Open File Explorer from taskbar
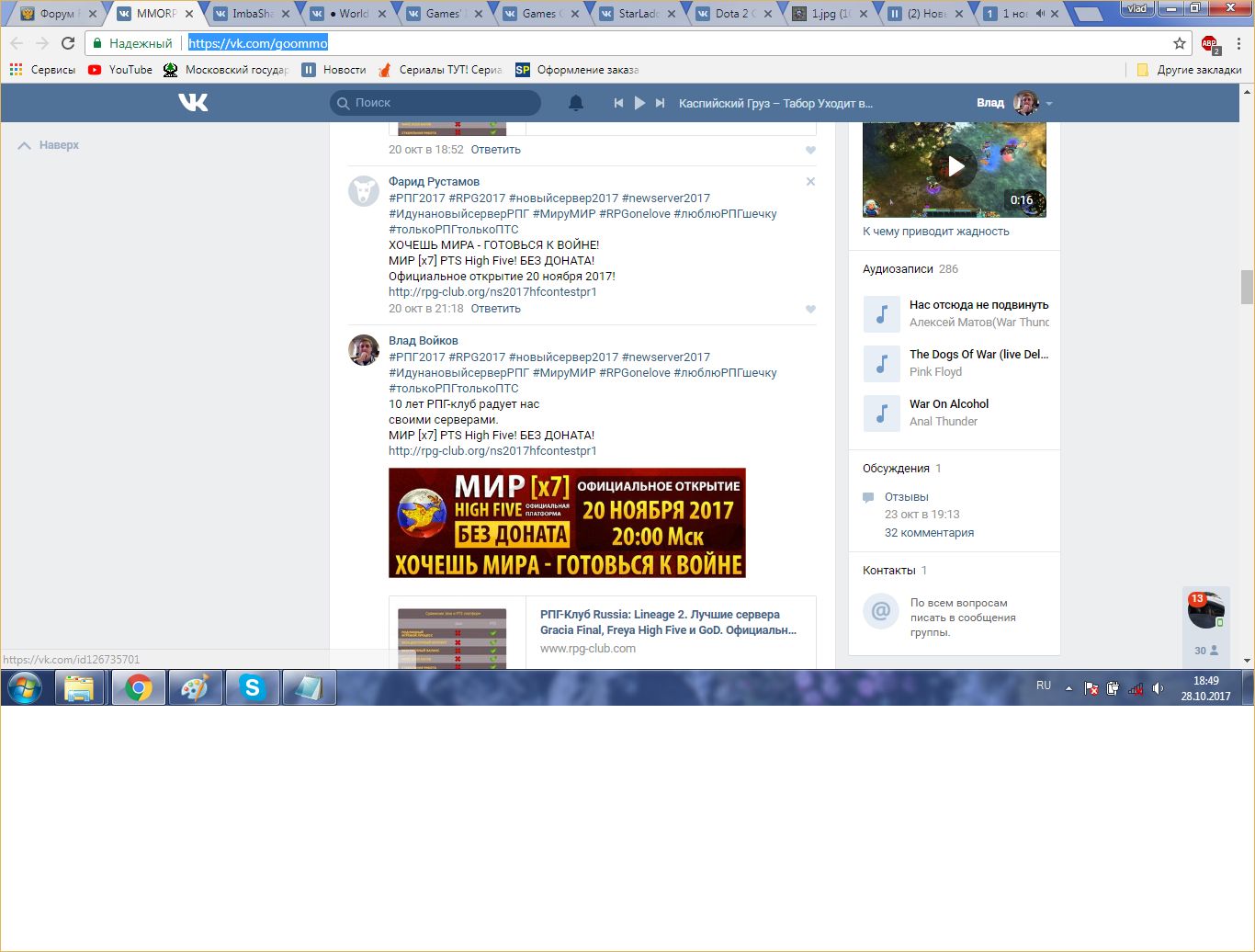This screenshot has width=1255, height=952. coord(80,687)
